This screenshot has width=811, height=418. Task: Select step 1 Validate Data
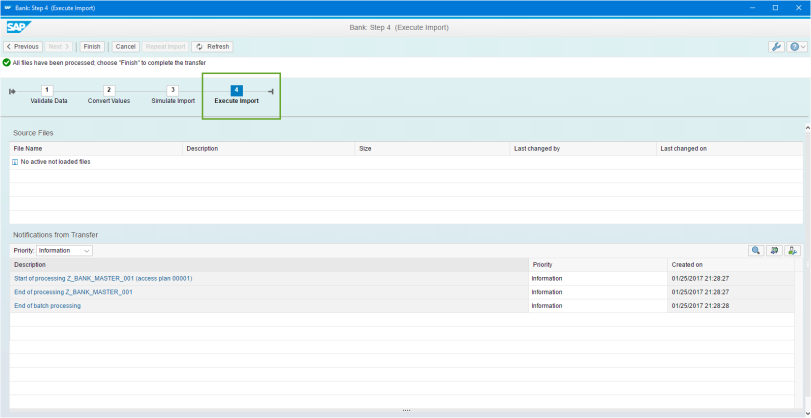49,95
